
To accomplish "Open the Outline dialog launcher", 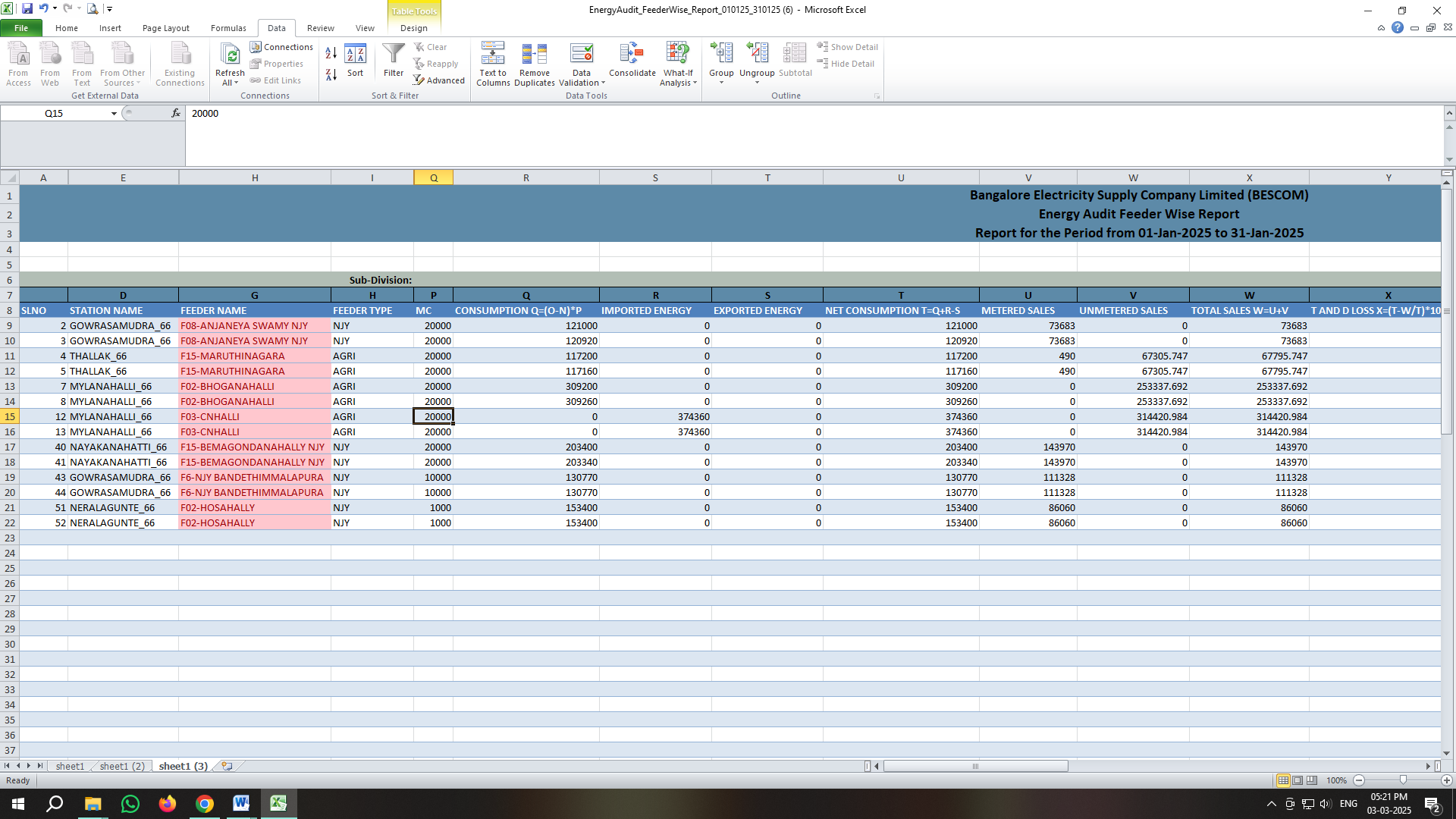I will point(877,96).
